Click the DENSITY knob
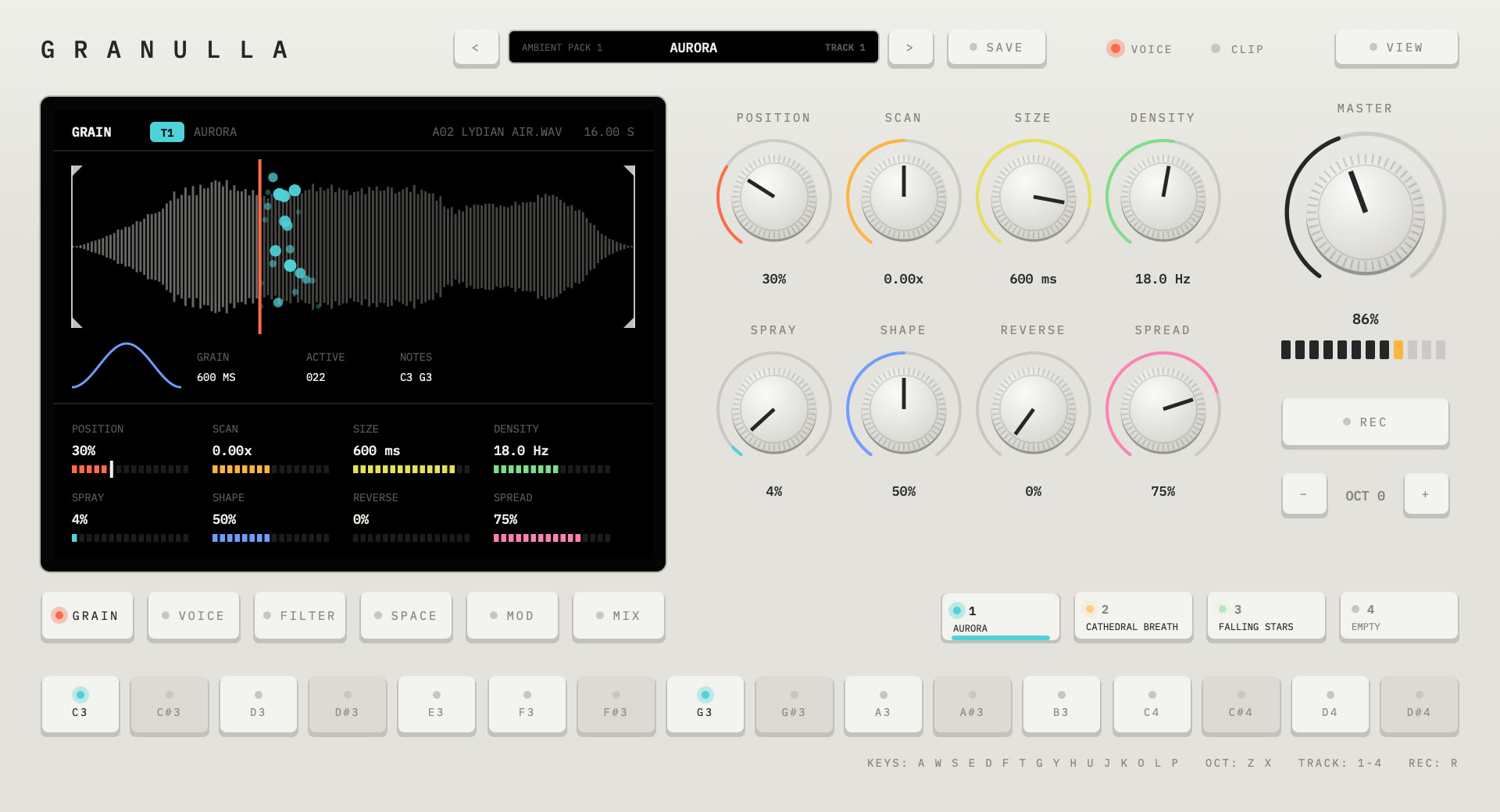The width and height of the screenshot is (1500, 812). point(1163,197)
